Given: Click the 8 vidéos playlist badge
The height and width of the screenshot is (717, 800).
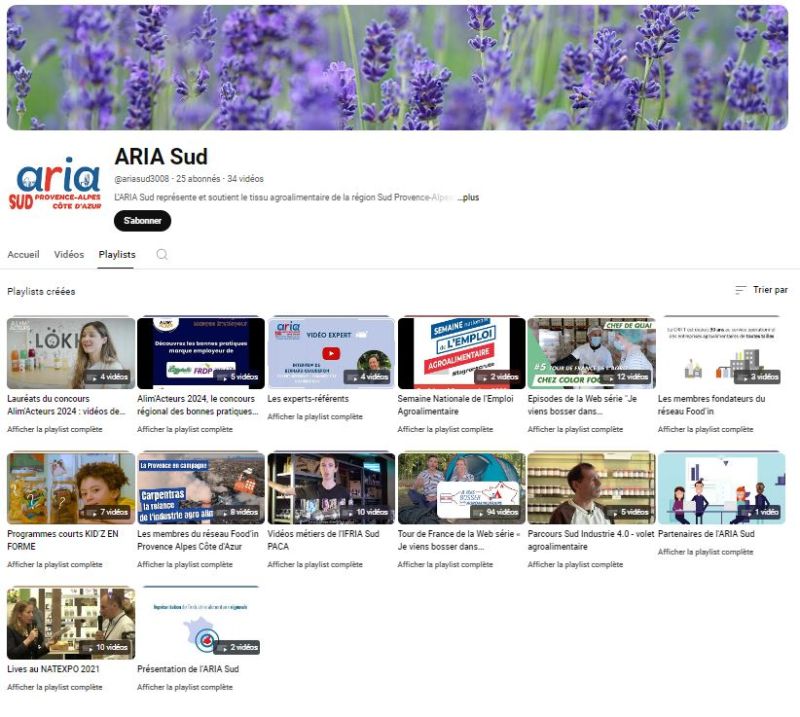Looking at the screenshot, I should pyautogui.click(x=238, y=512).
